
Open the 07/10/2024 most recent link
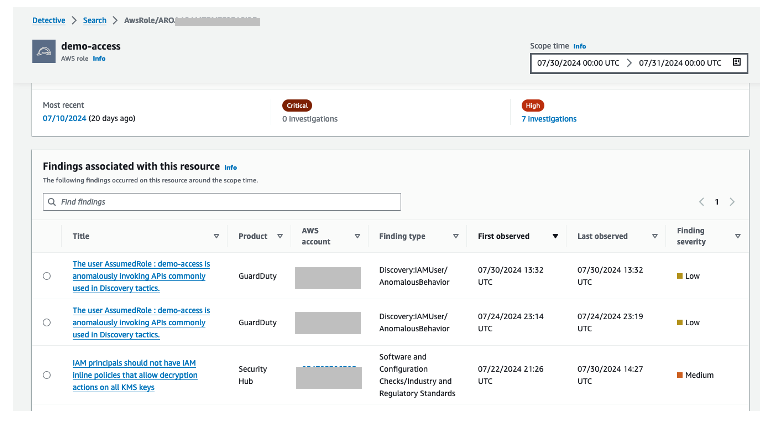coord(64,118)
